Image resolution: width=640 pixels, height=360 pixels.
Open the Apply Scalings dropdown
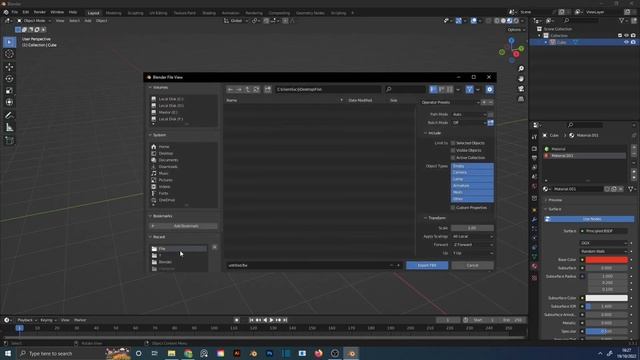(472, 236)
